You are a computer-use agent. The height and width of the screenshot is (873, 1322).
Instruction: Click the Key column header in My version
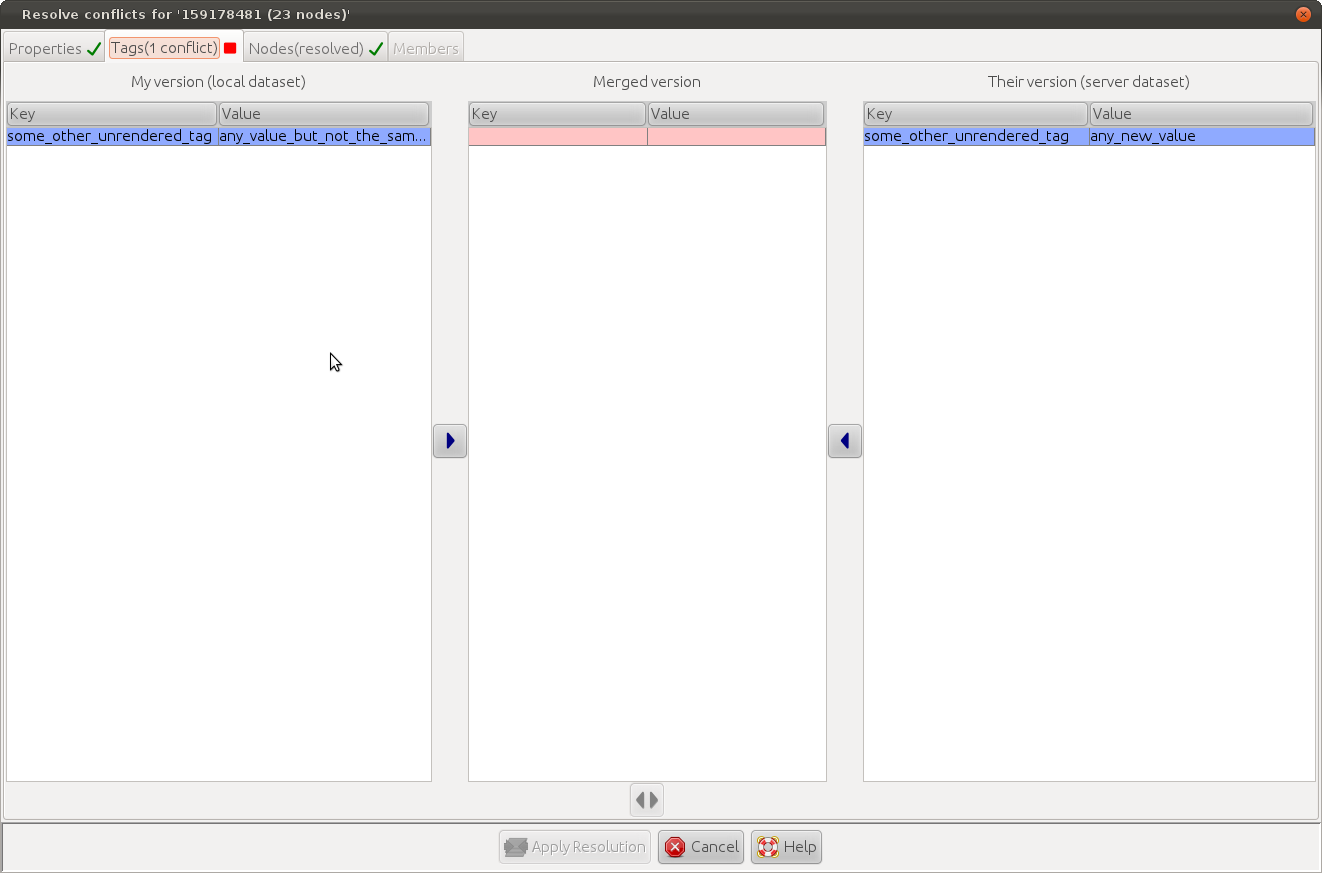click(111, 114)
